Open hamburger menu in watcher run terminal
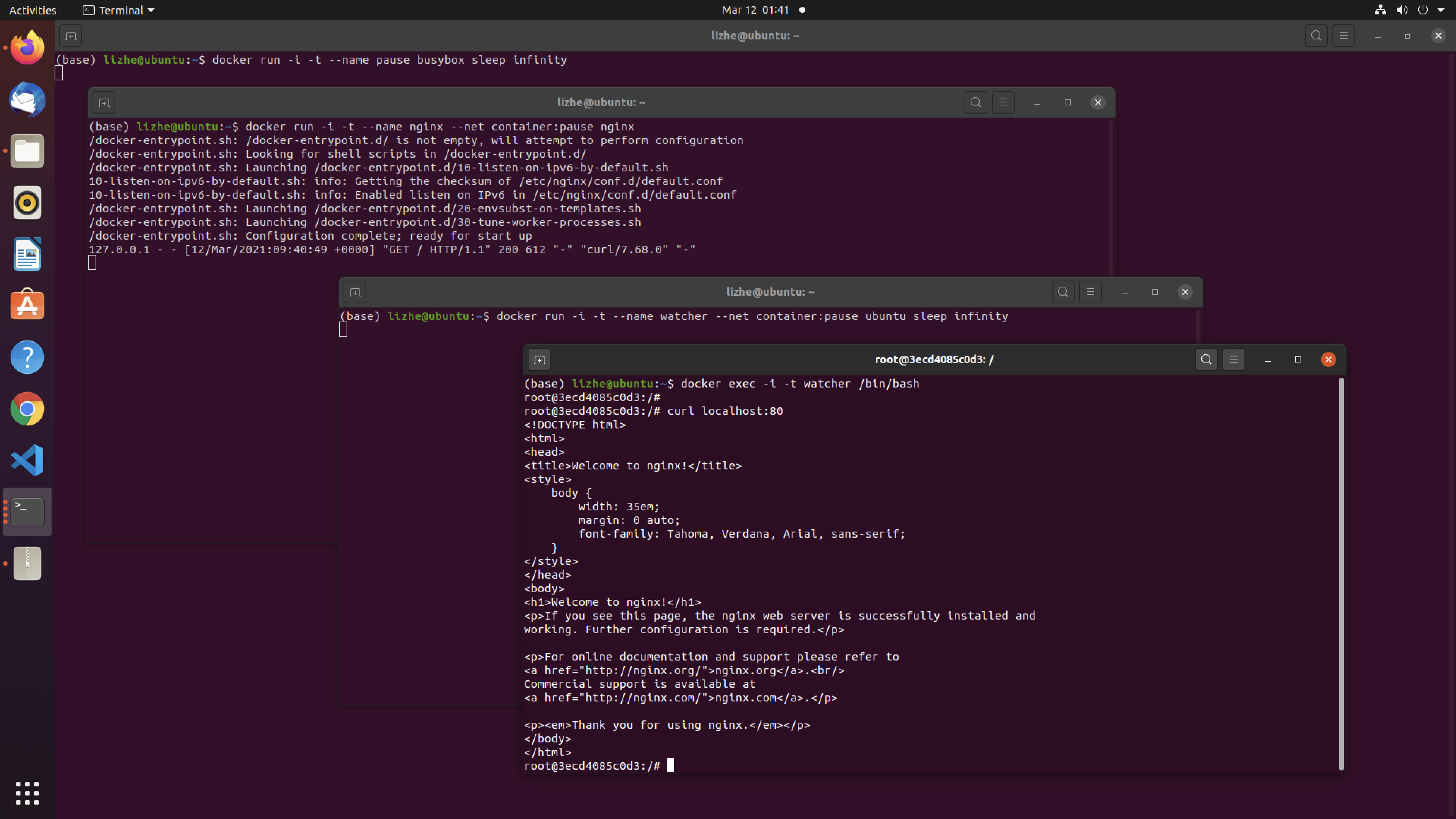 point(1090,292)
